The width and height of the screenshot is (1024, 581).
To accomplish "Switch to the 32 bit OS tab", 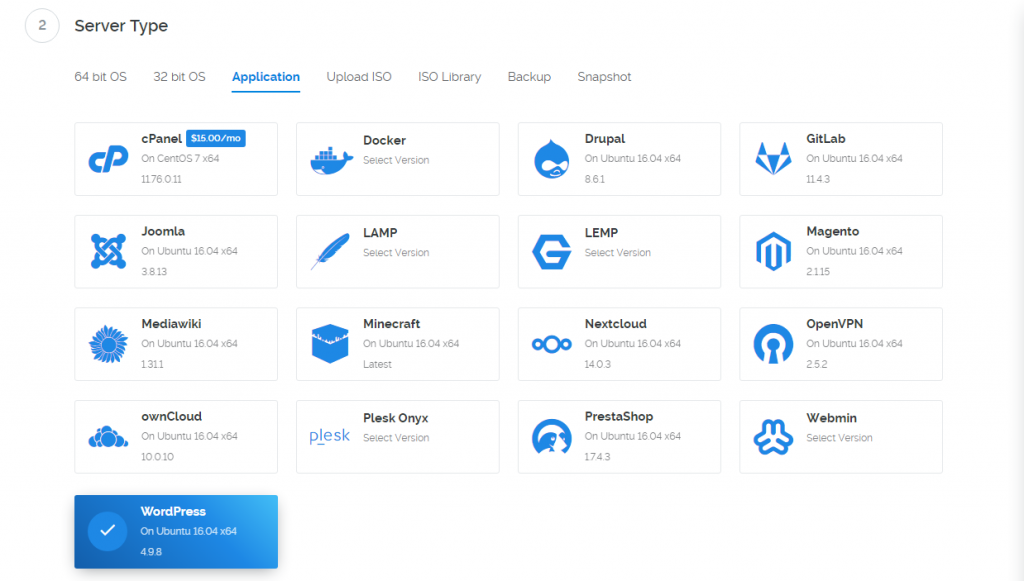I will pyautogui.click(x=180, y=77).
